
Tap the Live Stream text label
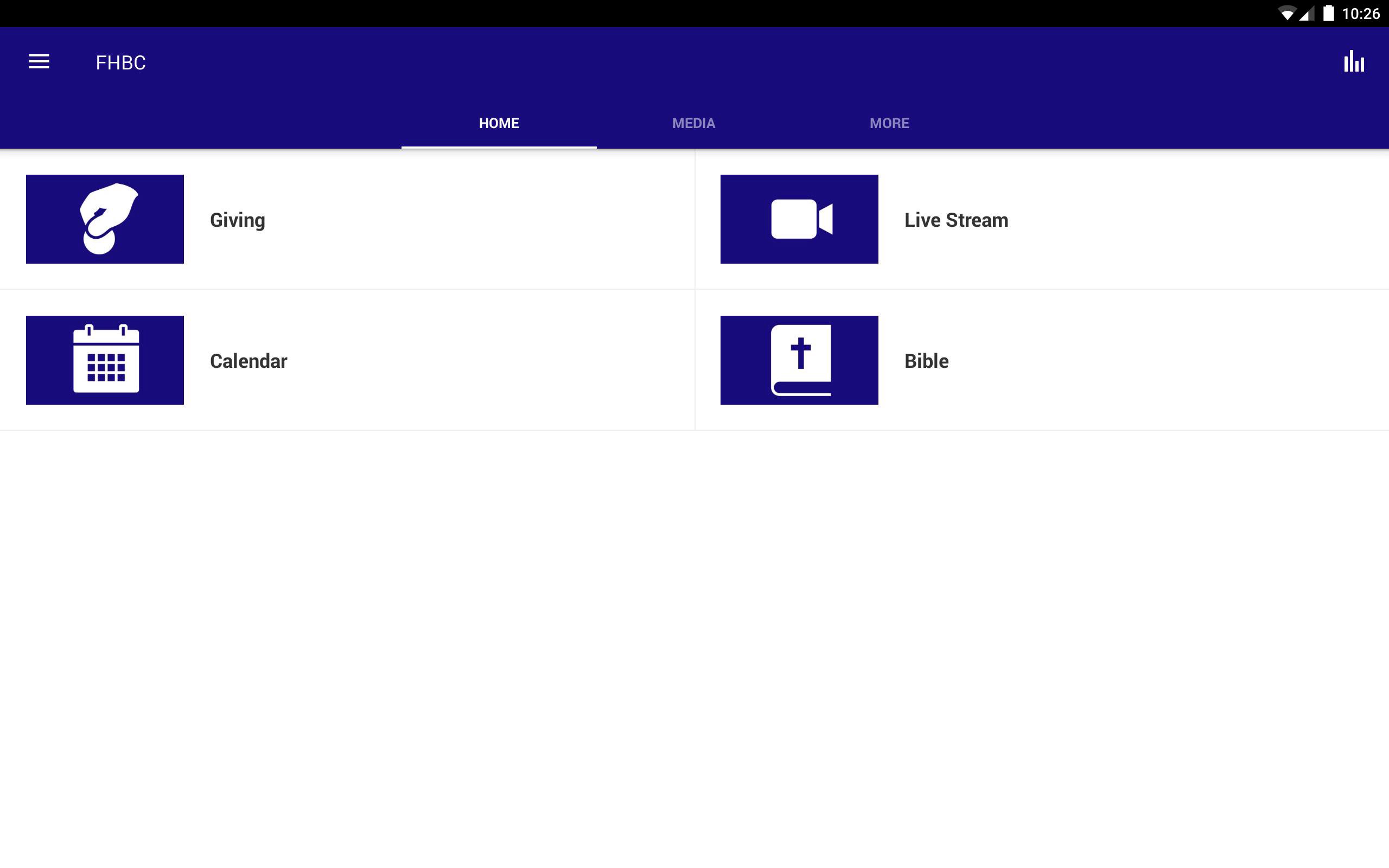coord(955,220)
